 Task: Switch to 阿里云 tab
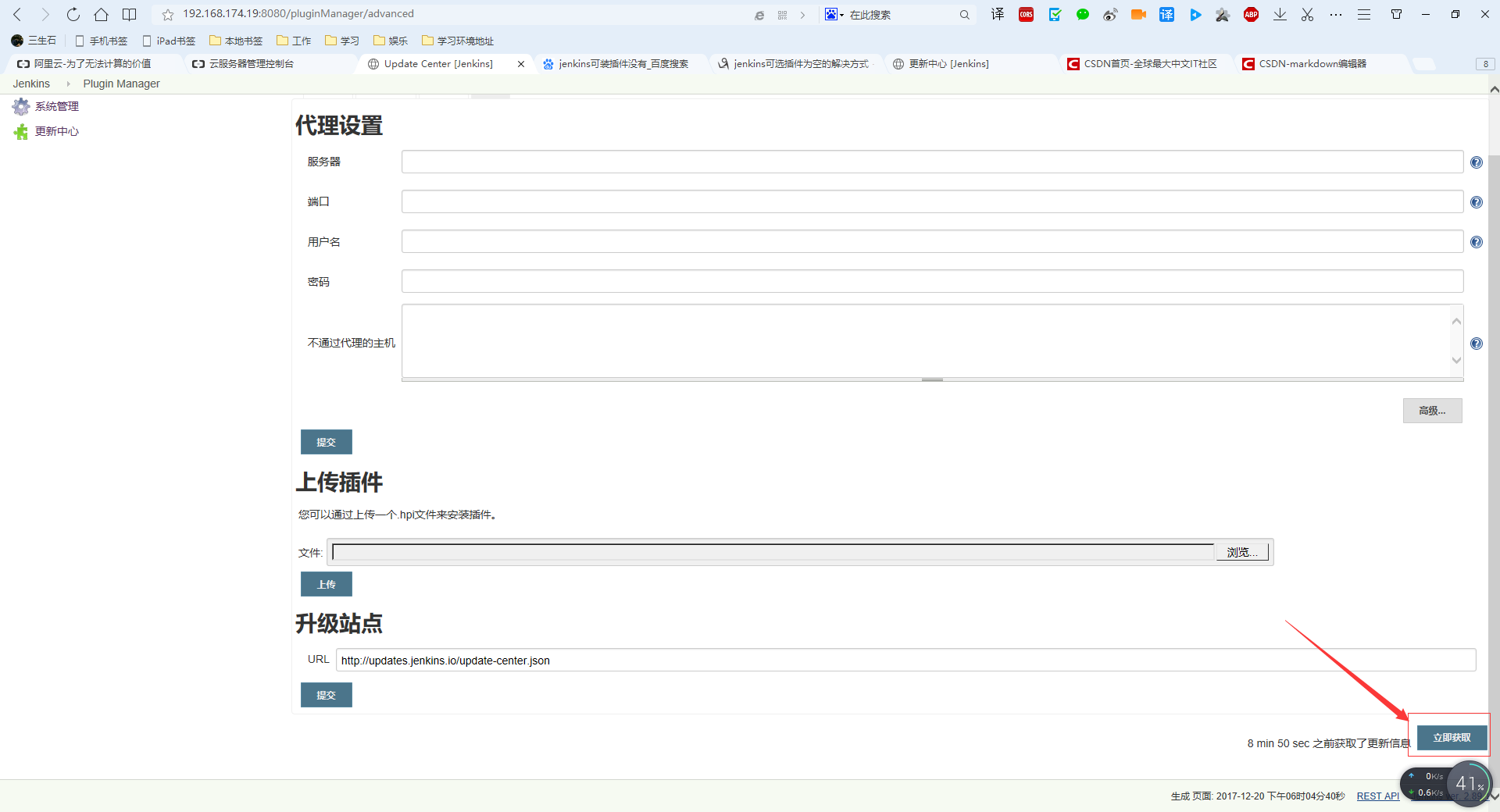pyautogui.click(x=91, y=64)
